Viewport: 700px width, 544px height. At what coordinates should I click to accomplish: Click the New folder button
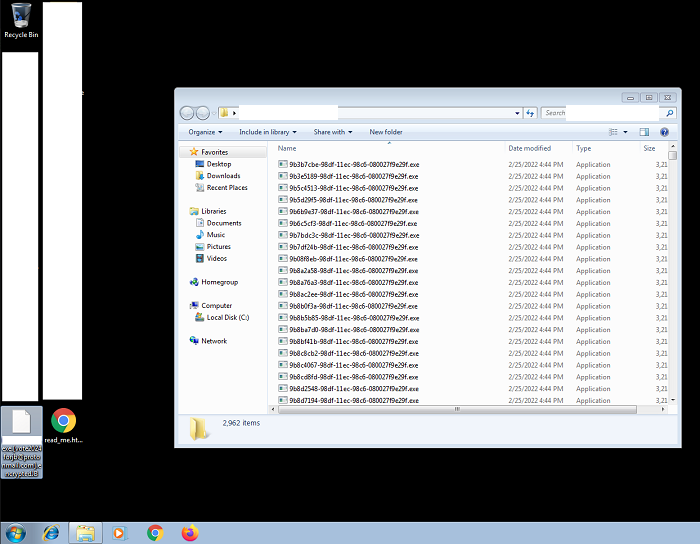386,132
